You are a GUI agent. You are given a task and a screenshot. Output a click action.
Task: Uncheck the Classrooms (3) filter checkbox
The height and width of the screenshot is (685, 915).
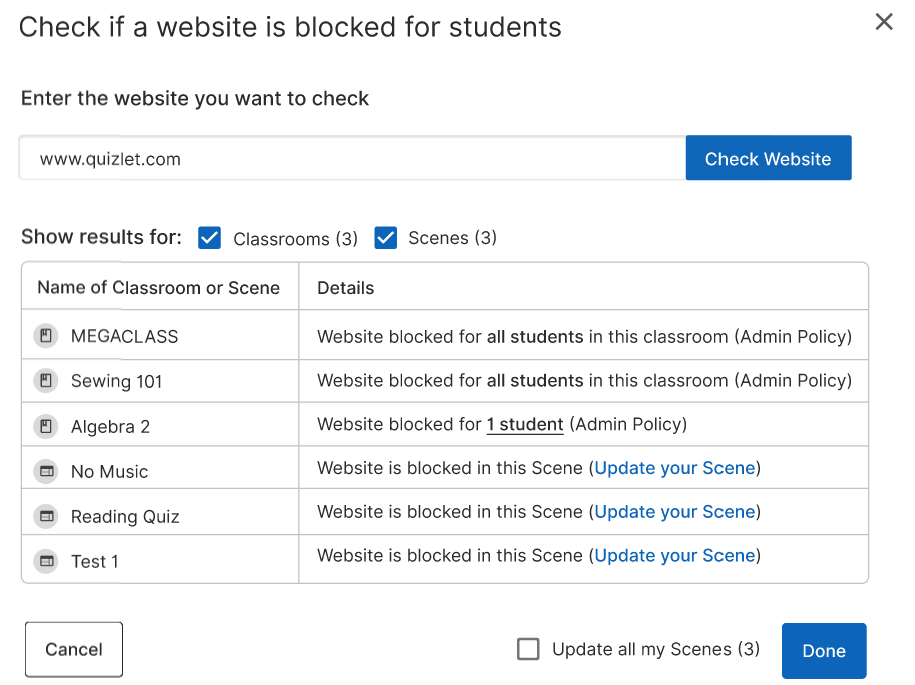(x=209, y=237)
